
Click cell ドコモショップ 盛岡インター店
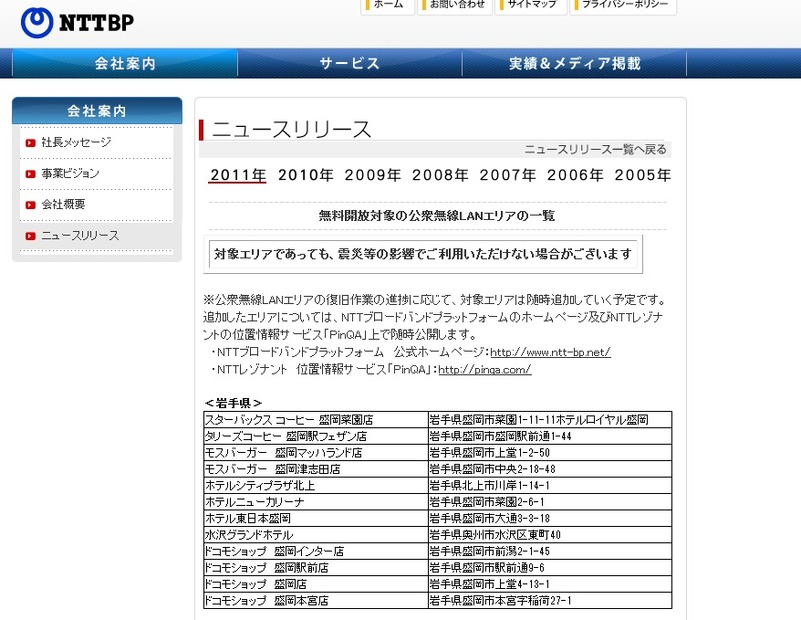point(316,551)
